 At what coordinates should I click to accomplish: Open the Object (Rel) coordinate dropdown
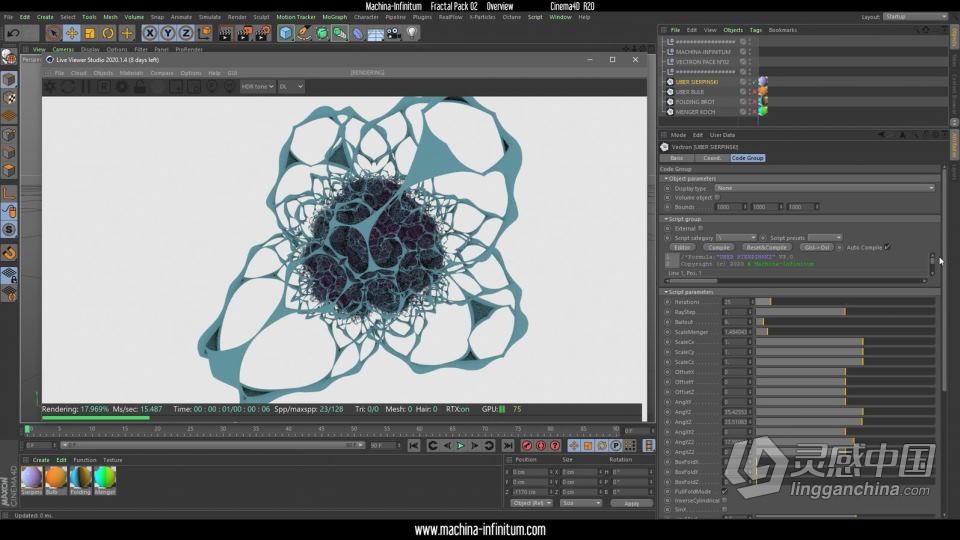pos(531,503)
